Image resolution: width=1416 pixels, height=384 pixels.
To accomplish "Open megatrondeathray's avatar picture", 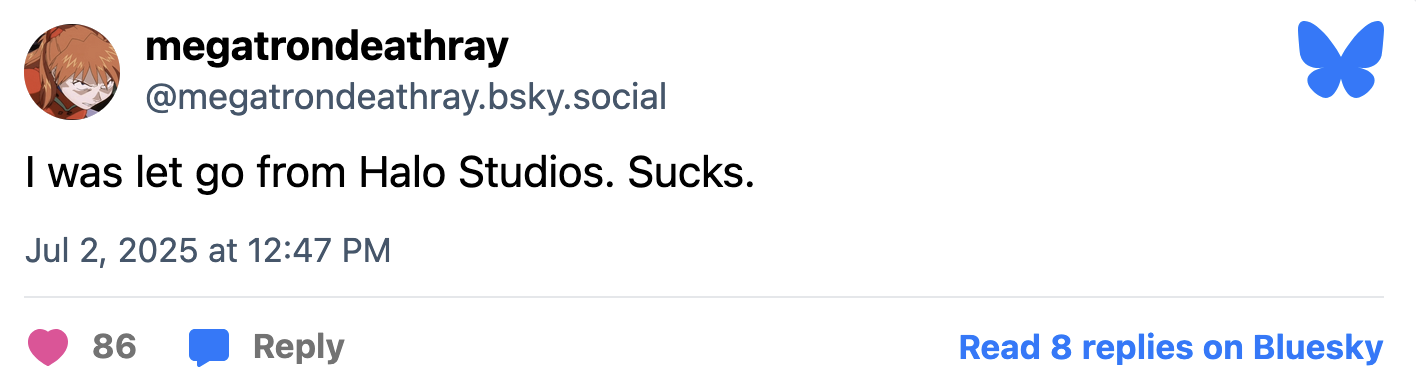I will point(72,72).
